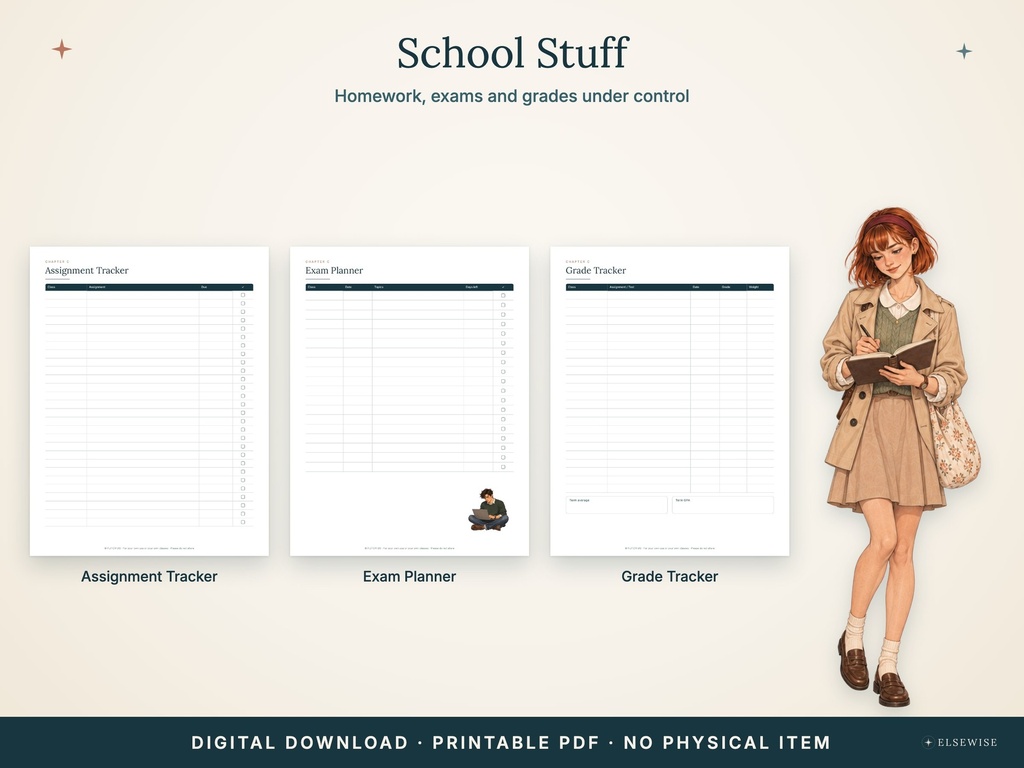Tick the last checkbox in Exam Planner
The height and width of the screenshot is (768, 1024).
tap(503, 467)
